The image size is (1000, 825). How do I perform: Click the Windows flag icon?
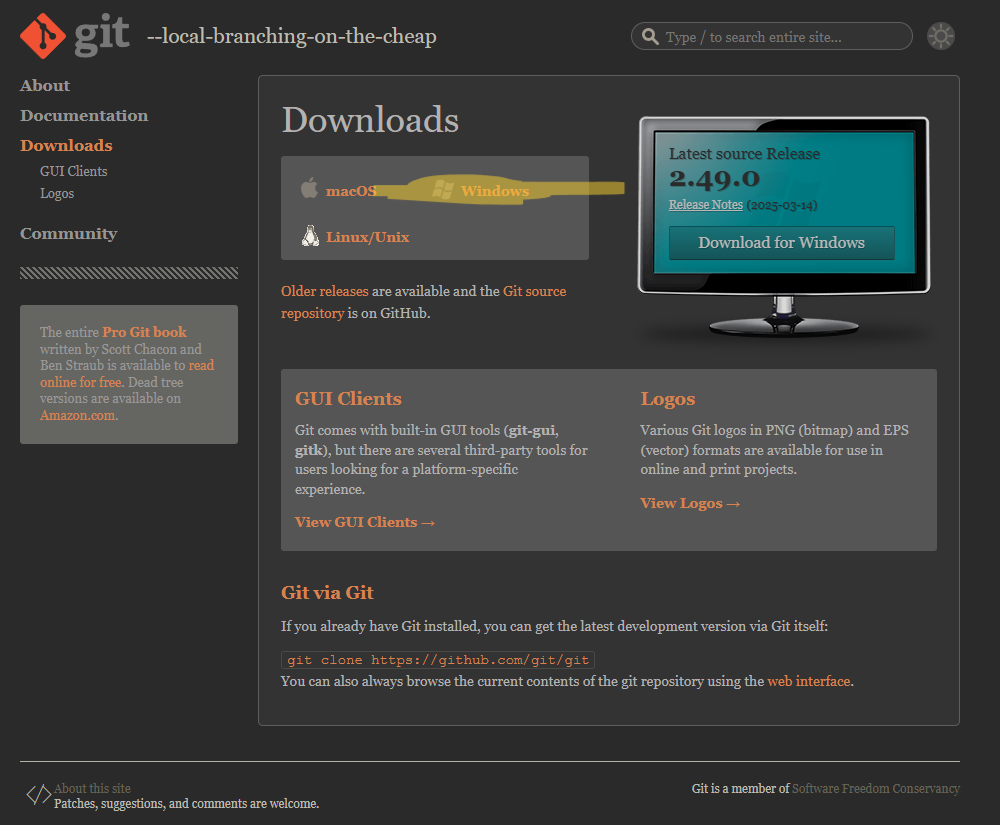point(443,189)
